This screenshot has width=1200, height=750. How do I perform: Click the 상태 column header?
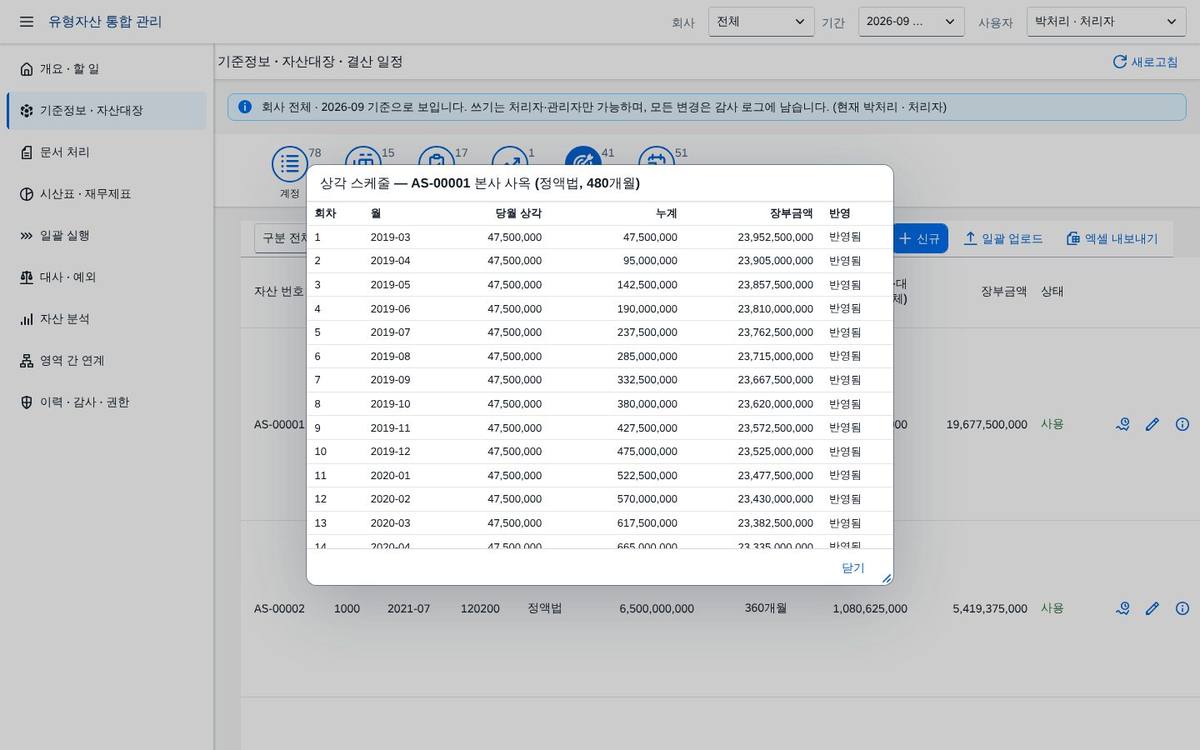pyautogui.click(x=1052, y=292)
